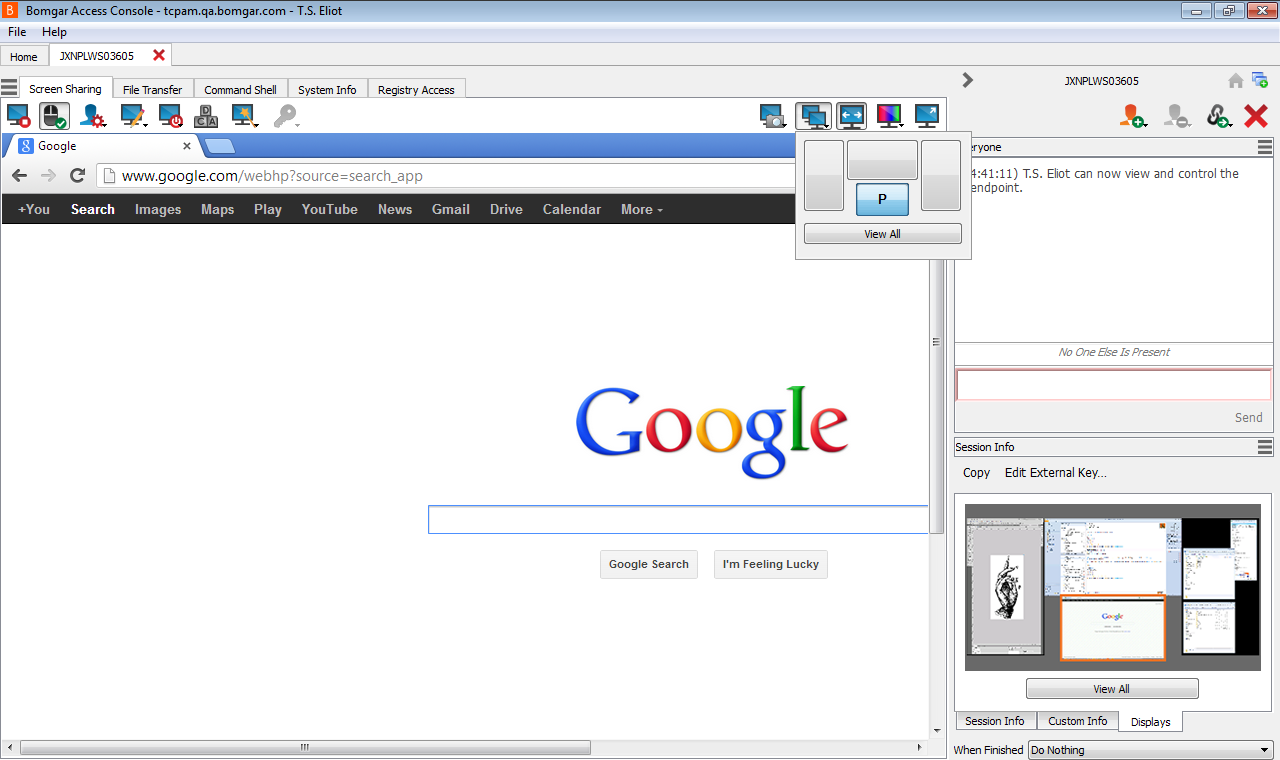This screenshot has width=1280, height=760.
Task: Click the horizontal scrollbar thumb
Action: [x=305, y=747]
